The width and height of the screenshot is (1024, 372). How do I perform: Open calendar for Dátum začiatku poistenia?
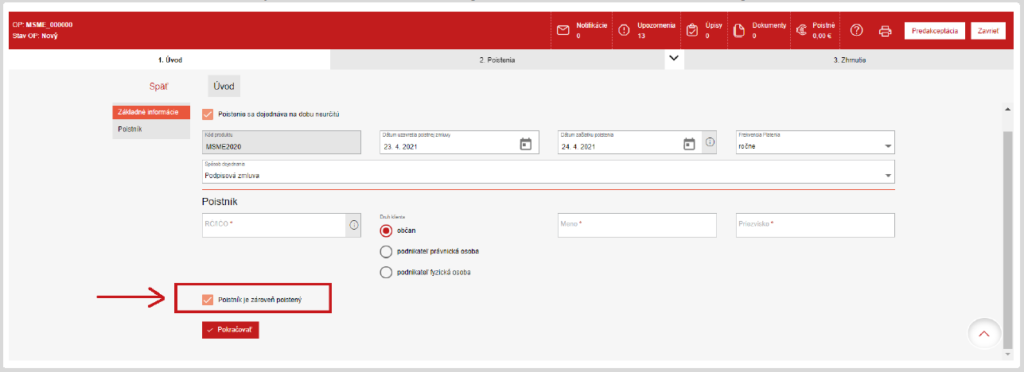pos(689,144)
